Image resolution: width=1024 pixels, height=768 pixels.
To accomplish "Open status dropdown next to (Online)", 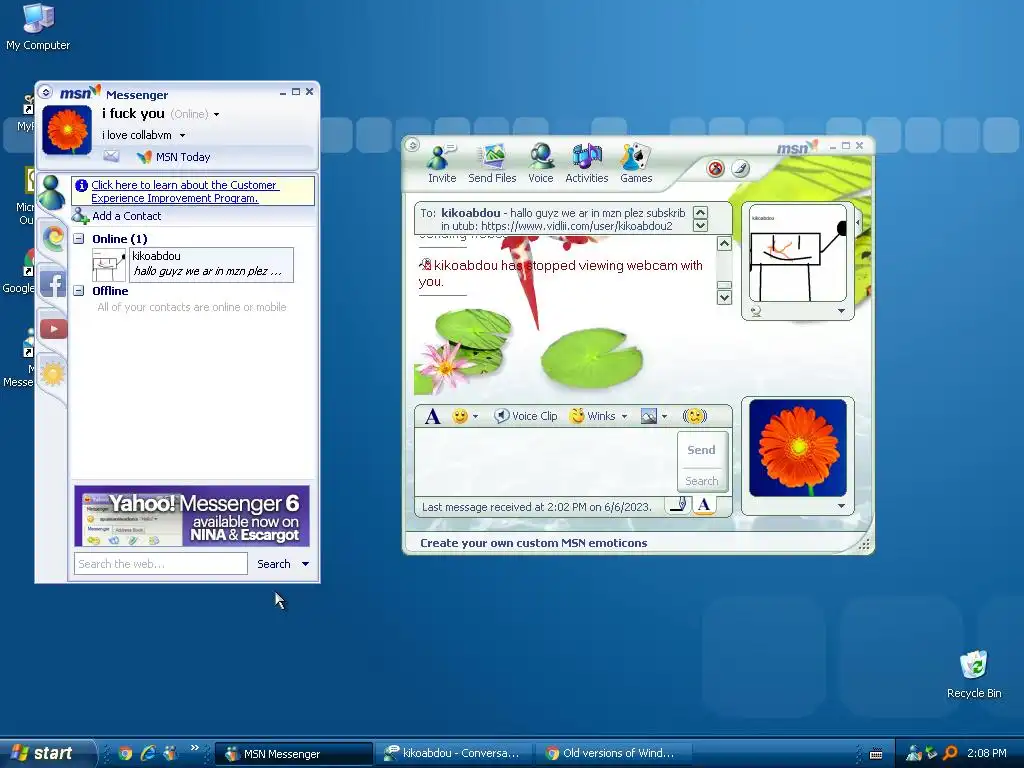I will point(216,114).
